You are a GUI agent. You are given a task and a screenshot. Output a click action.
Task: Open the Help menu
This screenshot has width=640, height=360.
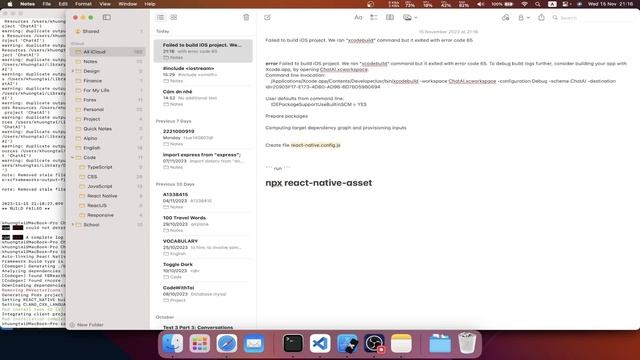(x=150, y=4)
